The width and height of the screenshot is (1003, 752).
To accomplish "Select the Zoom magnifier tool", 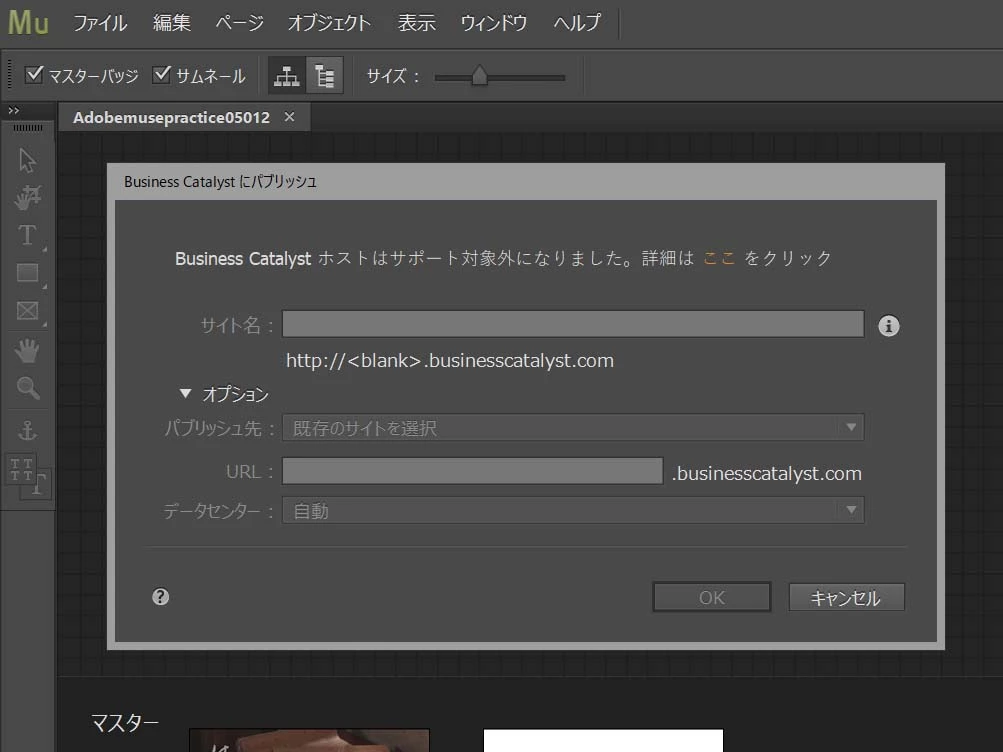I will coord(28,388).
